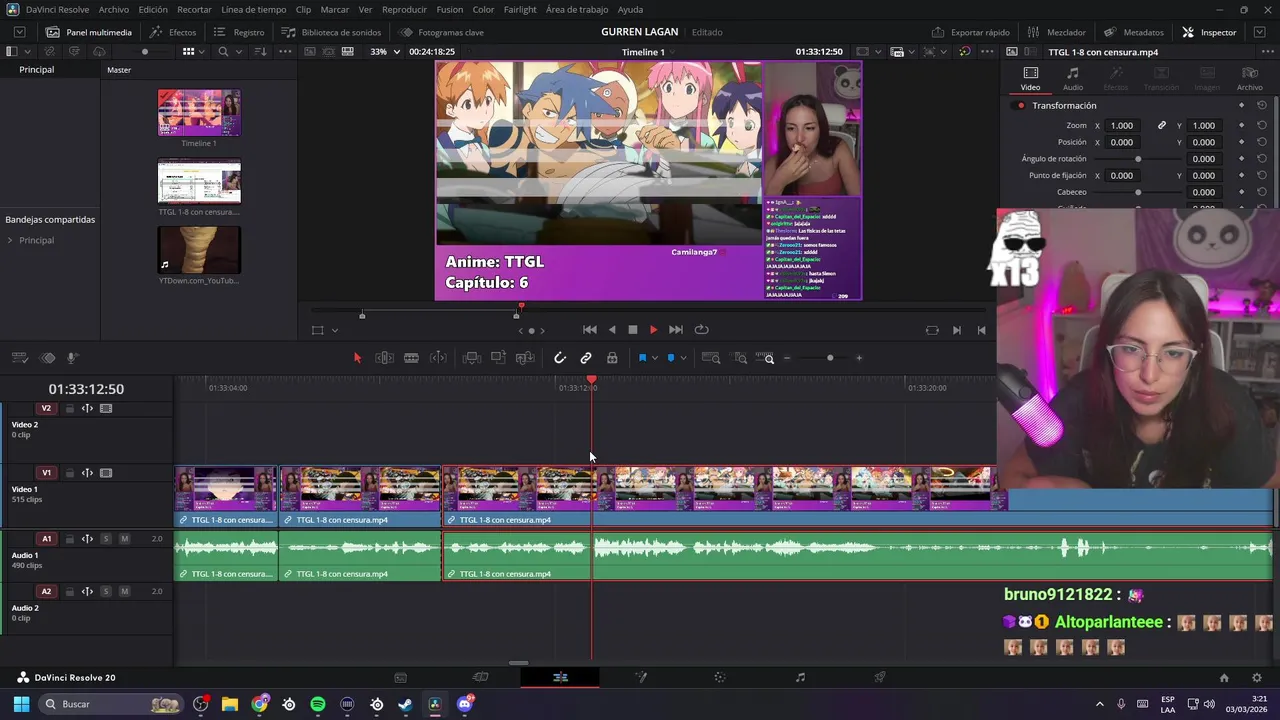
Task: Activate the Blade edit mode tool
Action: [x=411, y=358]
